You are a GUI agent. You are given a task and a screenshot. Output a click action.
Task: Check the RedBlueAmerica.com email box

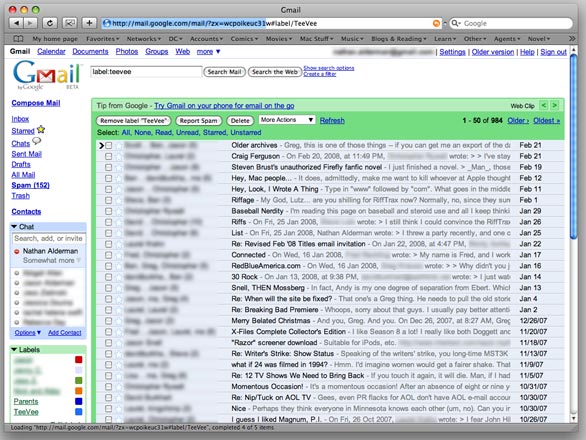[x=109, y=266]
